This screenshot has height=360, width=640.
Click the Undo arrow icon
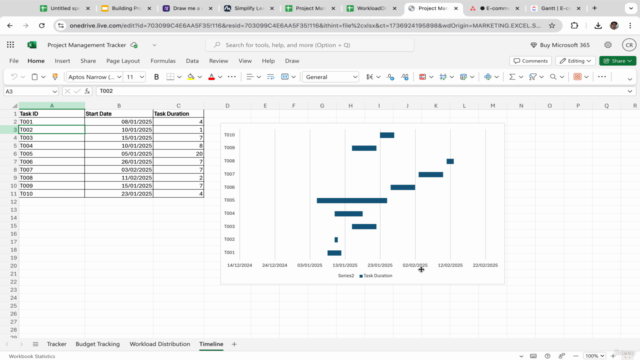(x=14, y=77)
